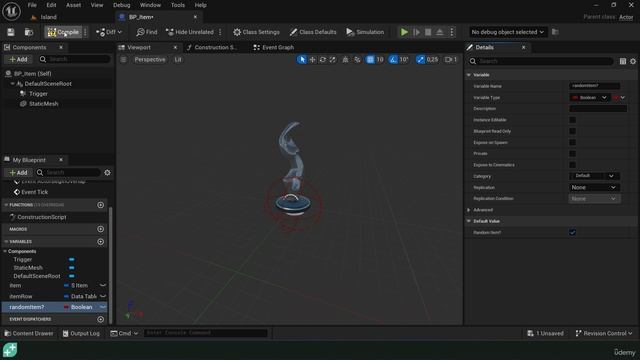The width and height of the screenshot is (640, 360).
Task: Open the Variable Type Boolean dropdown
Action: click(589, 98)
